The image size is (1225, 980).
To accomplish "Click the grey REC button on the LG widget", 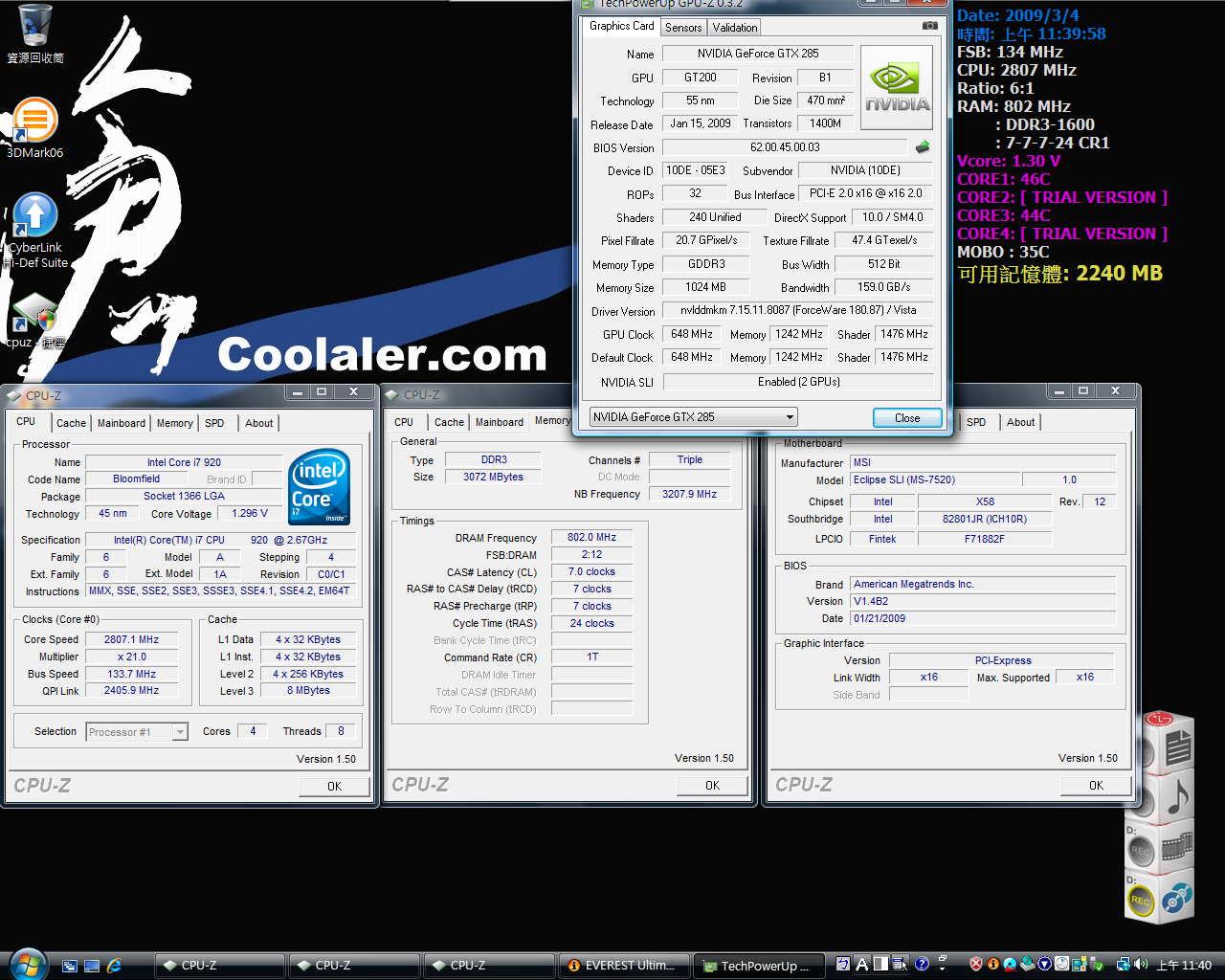I will pos(1141,849).
